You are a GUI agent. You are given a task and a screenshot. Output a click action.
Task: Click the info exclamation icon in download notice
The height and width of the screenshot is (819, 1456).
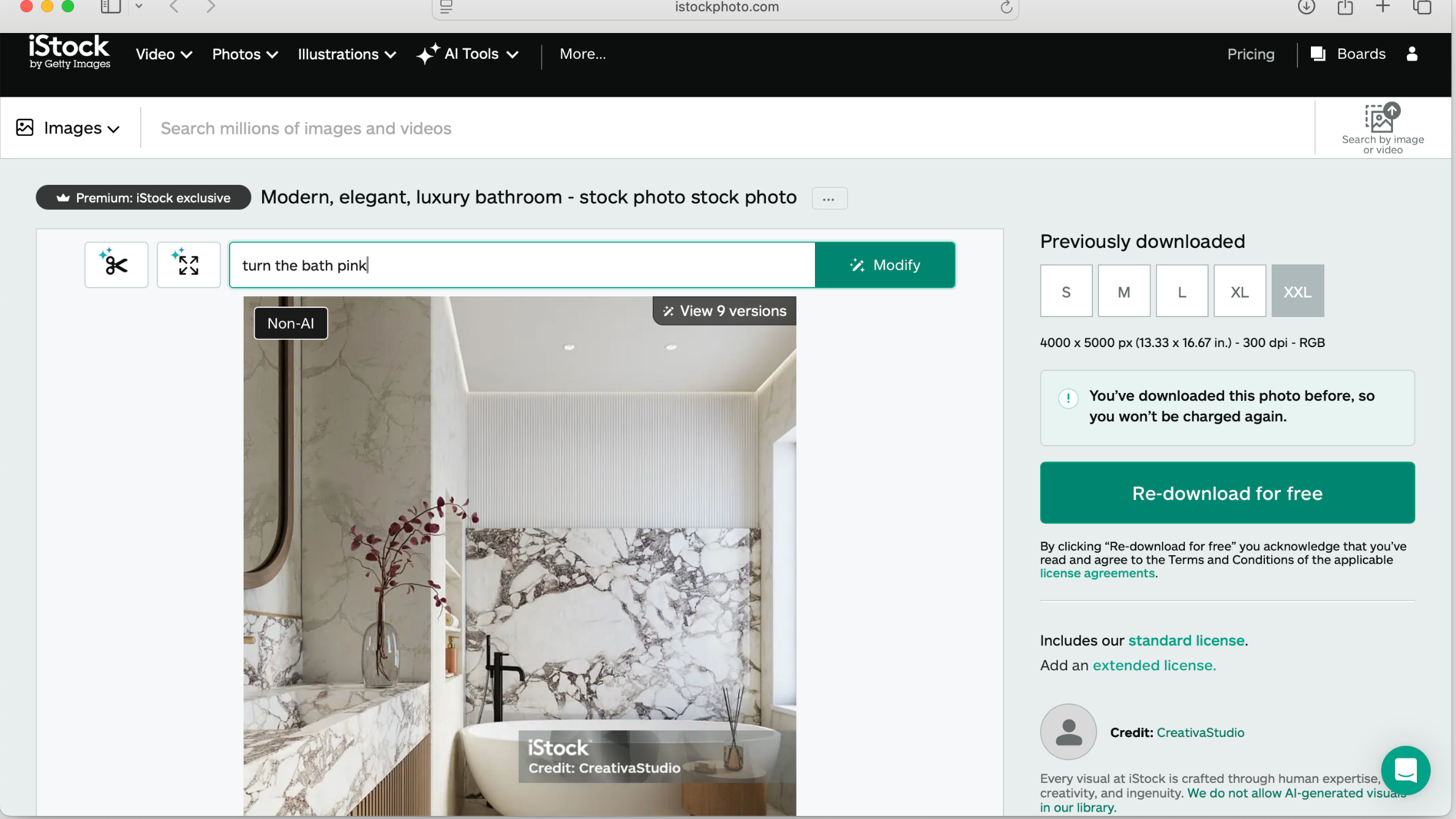point(1068,398)
